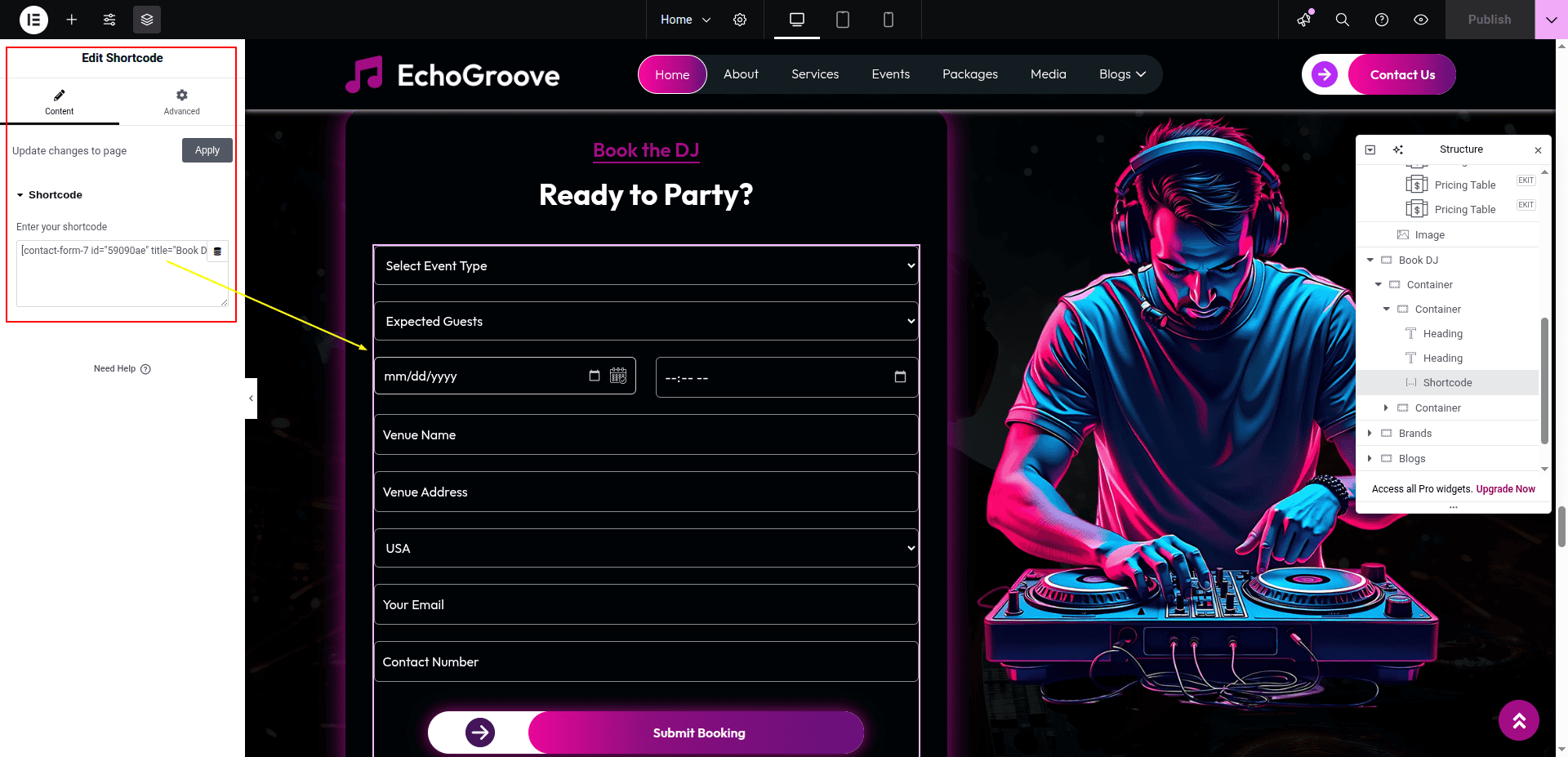This screenshot has height=757, width=1568.
Task: Expand the Brands section in Structure
Action: 1370,433
